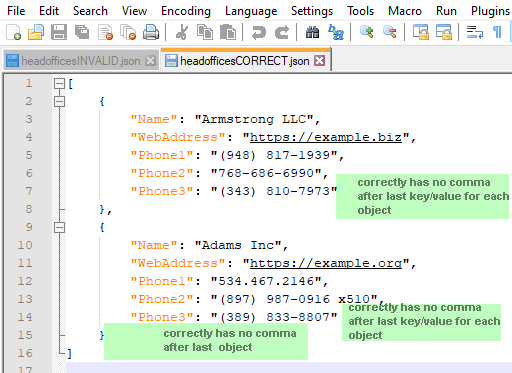Screen dimensions: 512x373
Task: Toggle Show All Characters pilcrow icon
Action: (497, 32)
